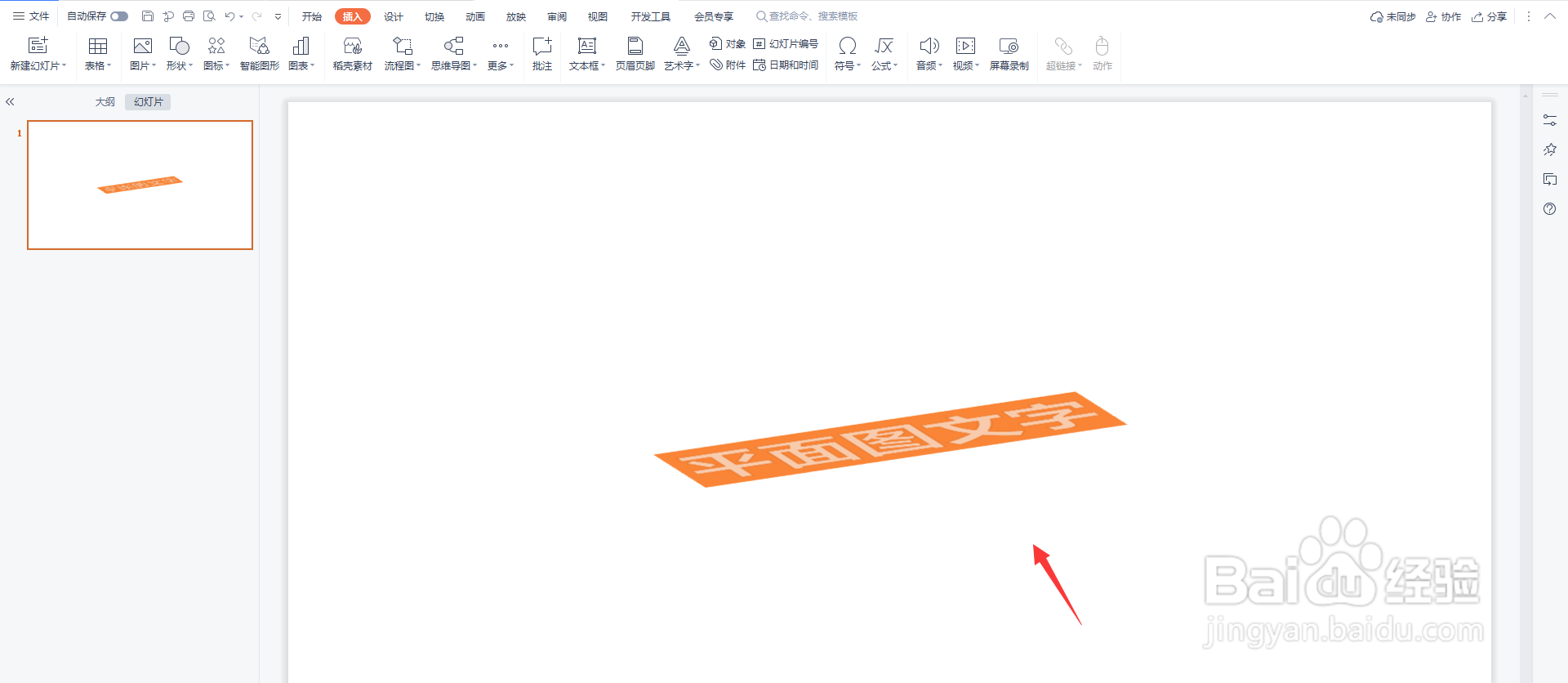Click the star pin icon in right sidebar

pyautogui.click(x=1549, y=150)
